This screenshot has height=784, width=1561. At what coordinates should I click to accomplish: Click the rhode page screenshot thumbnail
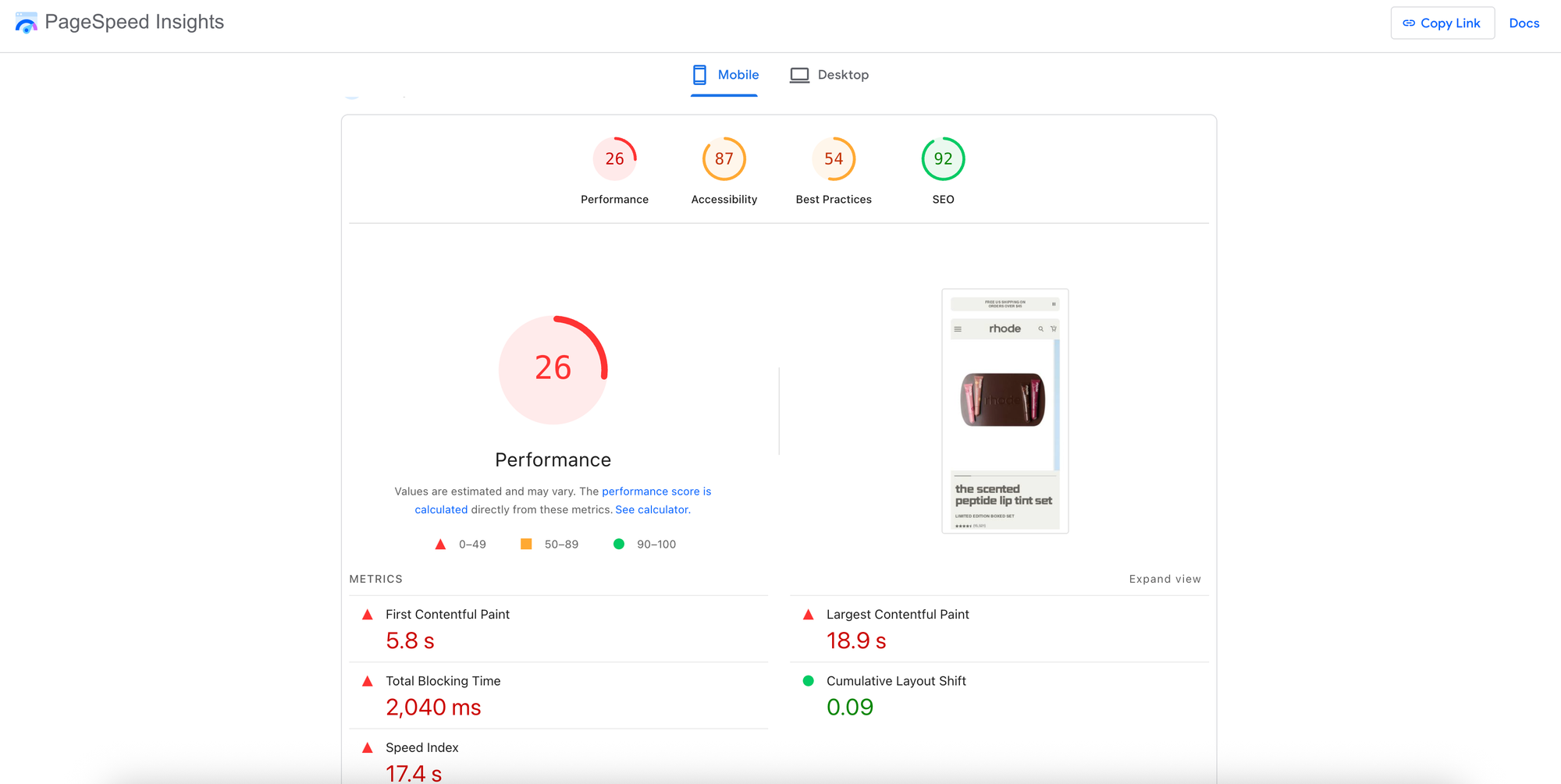(x=1005, y=411)
